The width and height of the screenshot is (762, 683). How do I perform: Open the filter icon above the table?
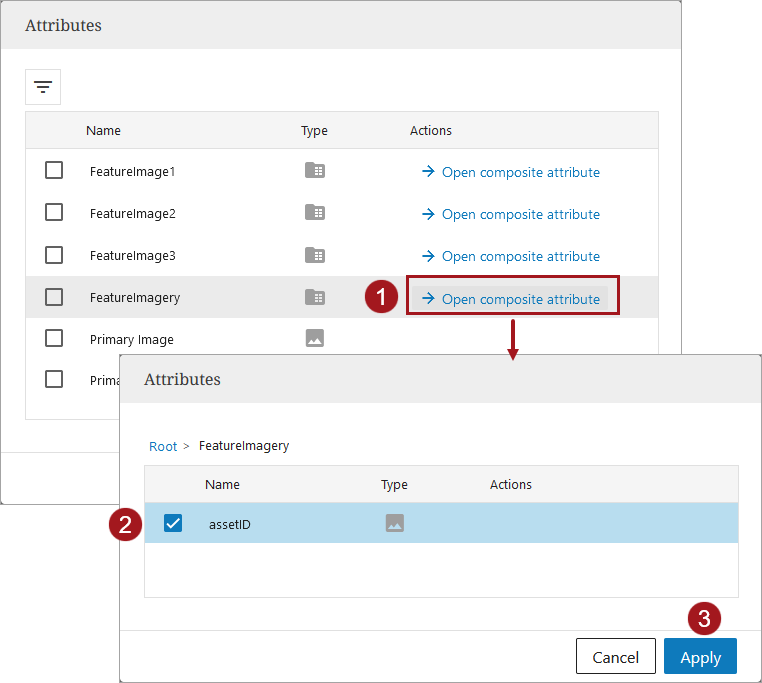point(43,87)
